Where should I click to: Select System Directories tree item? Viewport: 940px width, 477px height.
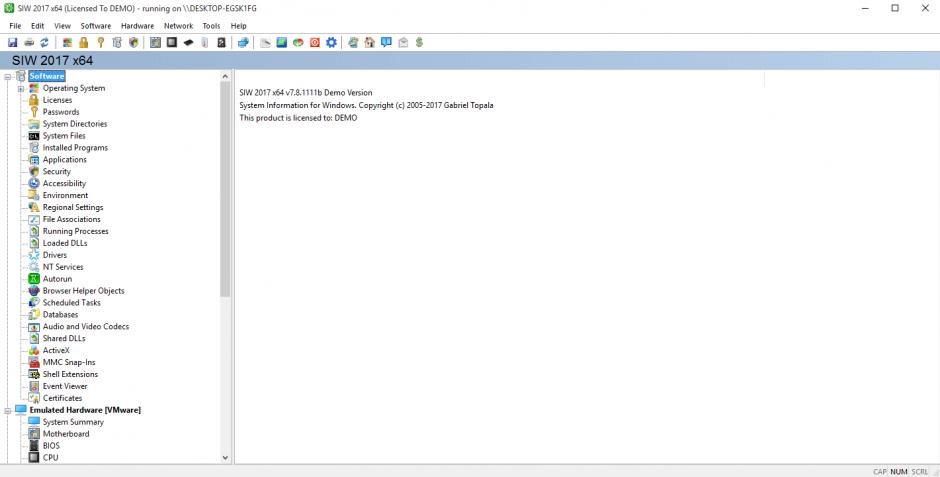pos(75,124)
